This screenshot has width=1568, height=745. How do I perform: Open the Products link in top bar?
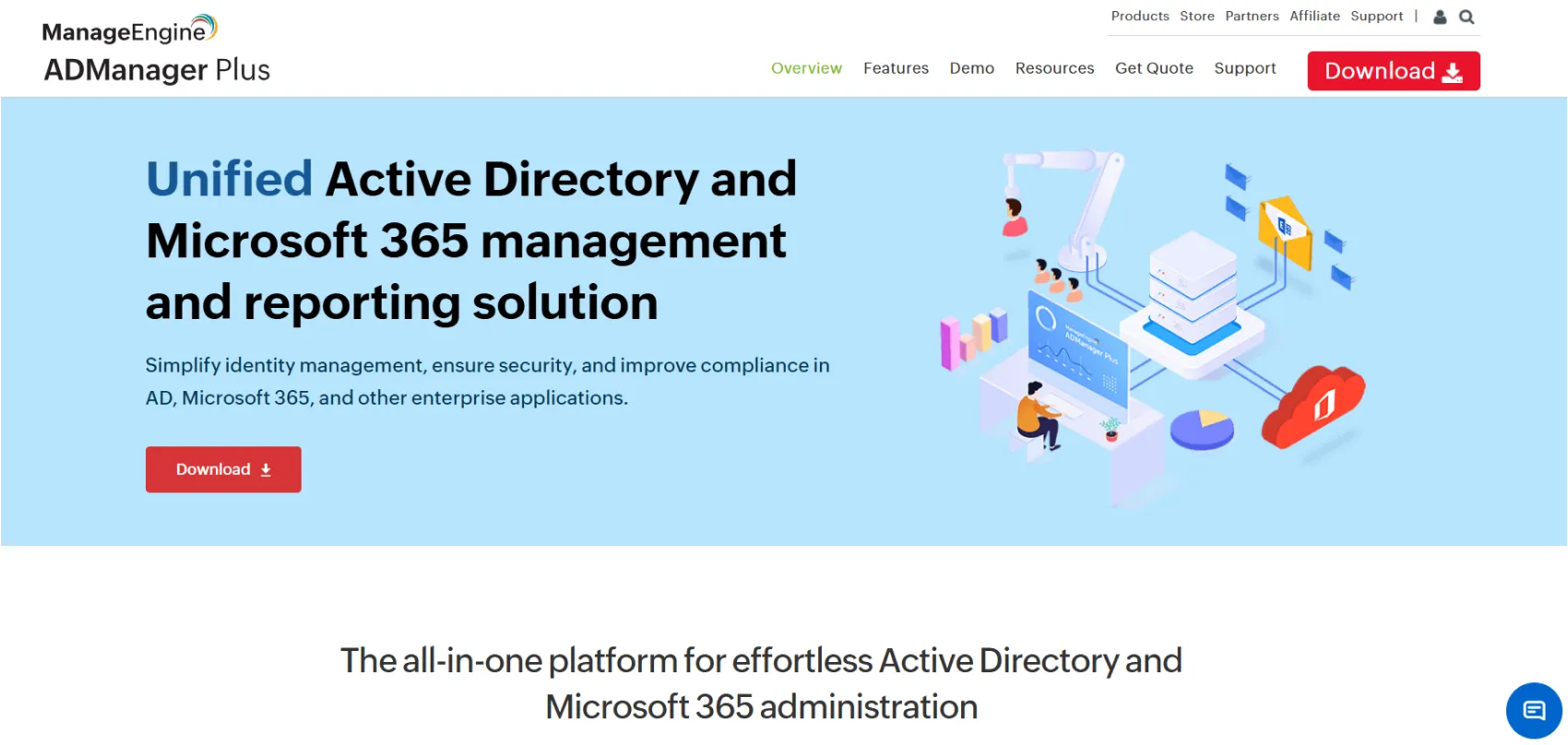tap(1140, 16)
